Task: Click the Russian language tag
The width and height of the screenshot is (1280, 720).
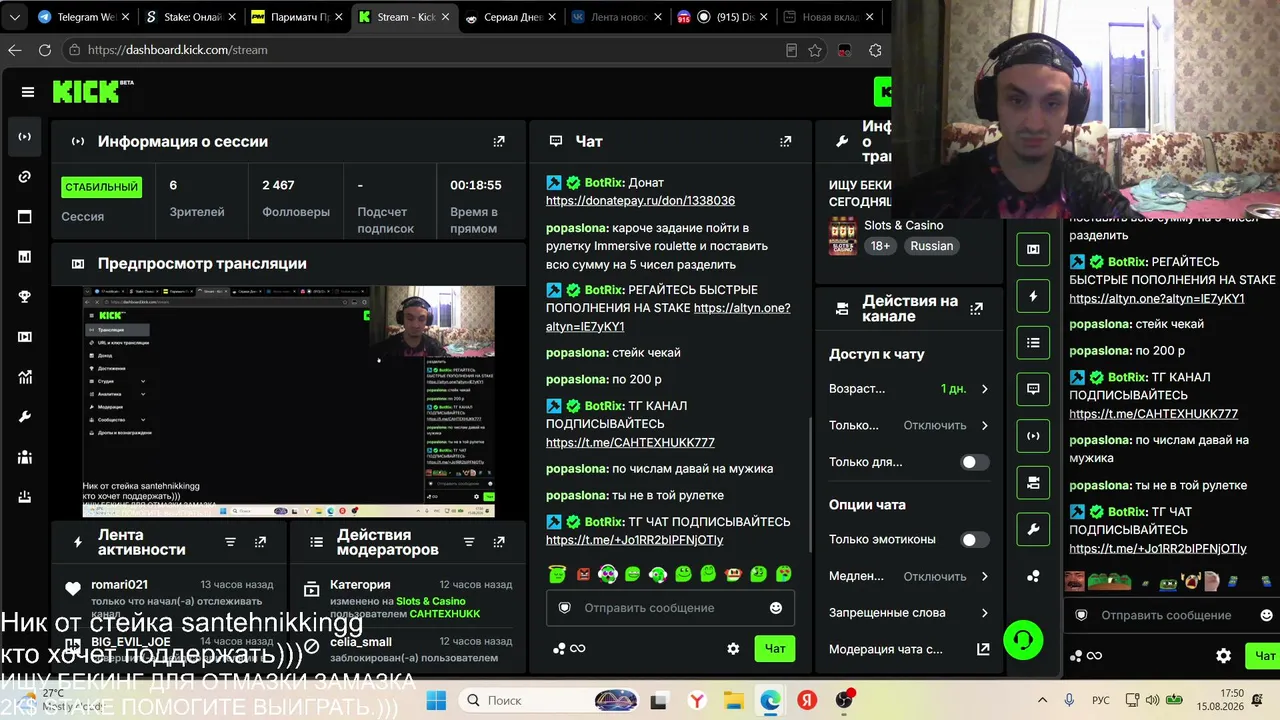Action: (931, 246)
